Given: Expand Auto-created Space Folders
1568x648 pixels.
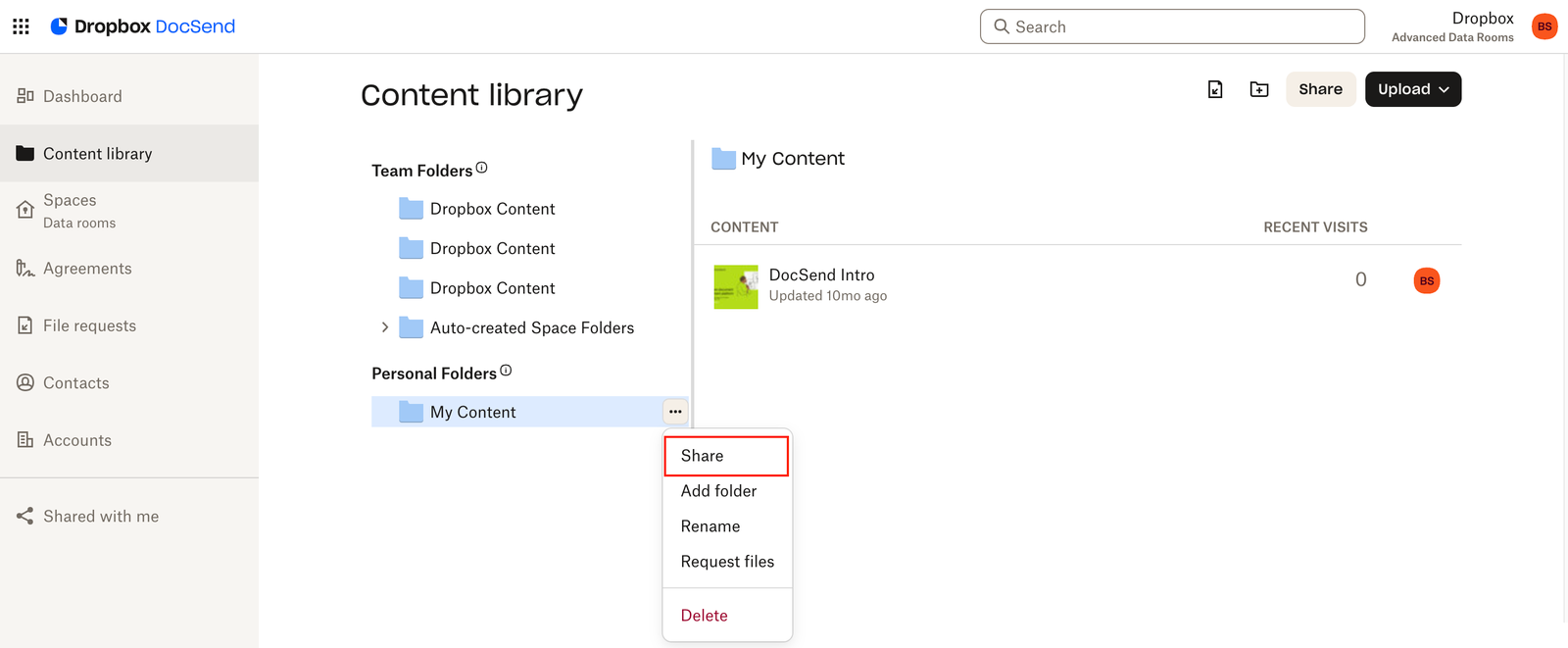Looking at the screenshot, I should (385, 327).
